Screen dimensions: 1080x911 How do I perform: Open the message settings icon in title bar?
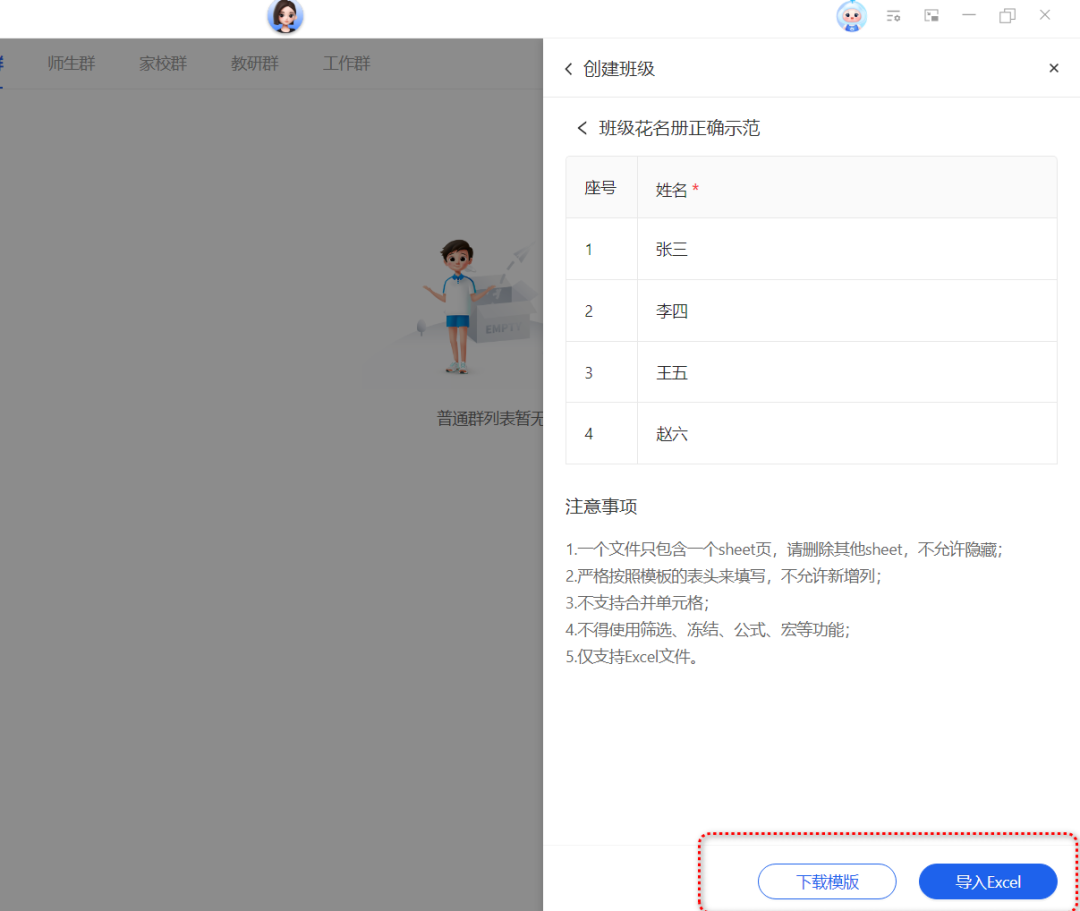pos(893,16)
